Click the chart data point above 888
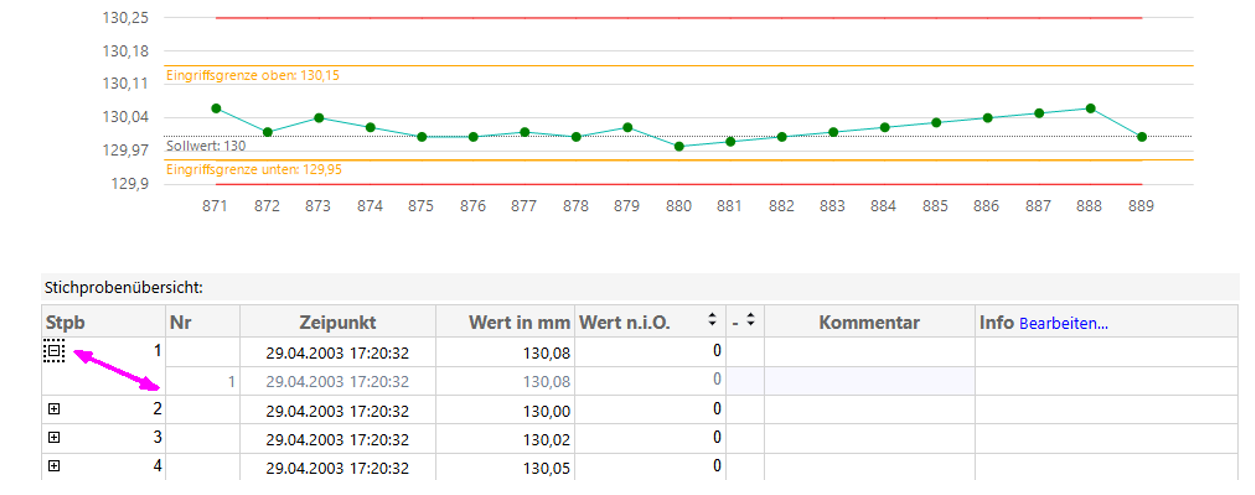This screenshot has width=1255, height=495. pos(1091,108)
